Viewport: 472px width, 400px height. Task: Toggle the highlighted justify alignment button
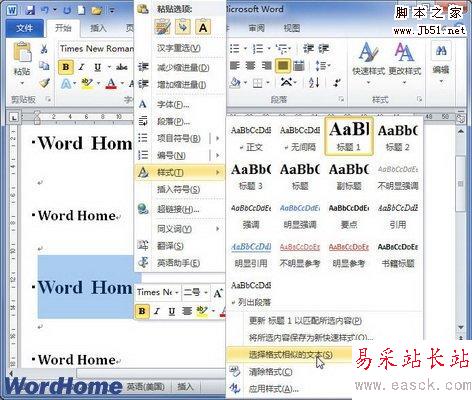[x=283, y=66]
